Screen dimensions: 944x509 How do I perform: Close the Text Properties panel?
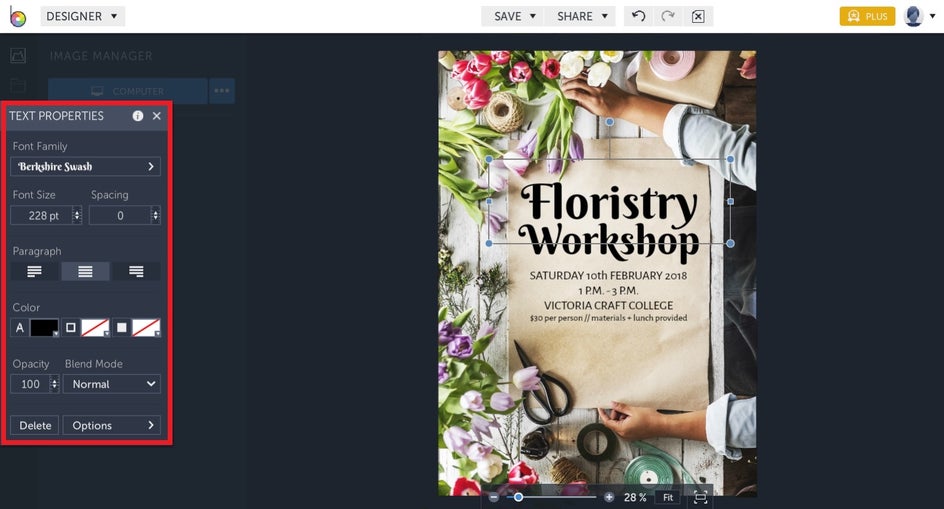point(157,116)
